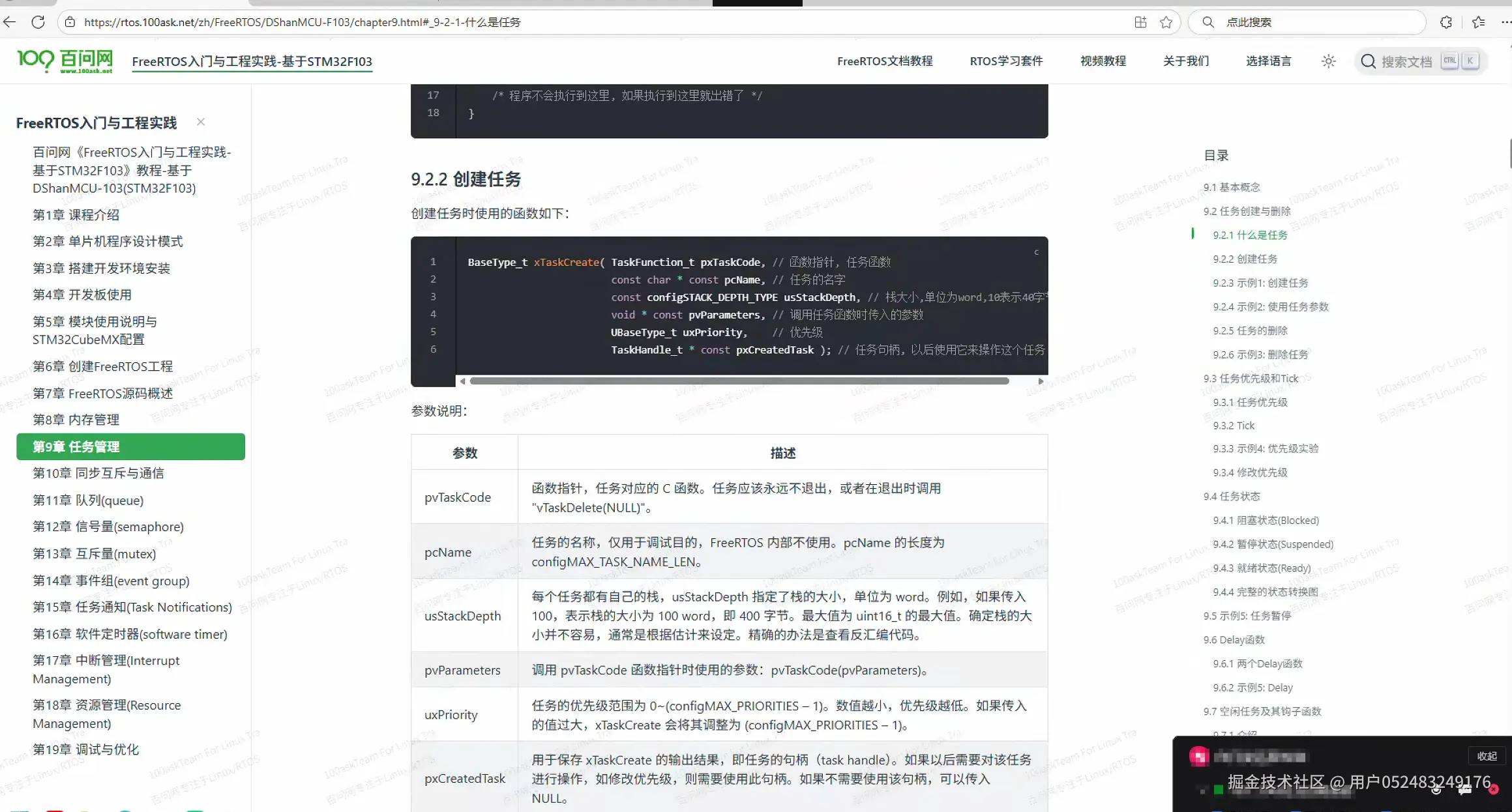
Task: Expand the RTOS学习套件 nav menu
Action: [x=1006, y=61]
